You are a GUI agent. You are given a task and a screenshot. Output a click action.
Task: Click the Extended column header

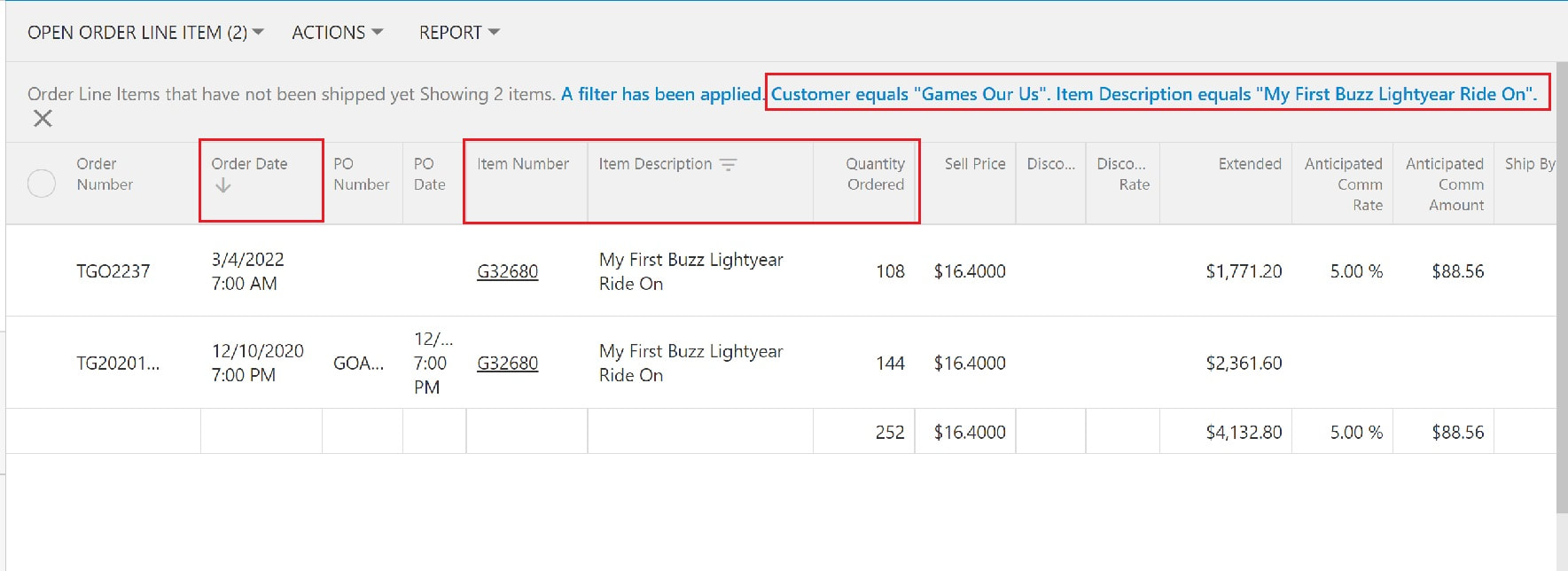(x=1250, y=164)
